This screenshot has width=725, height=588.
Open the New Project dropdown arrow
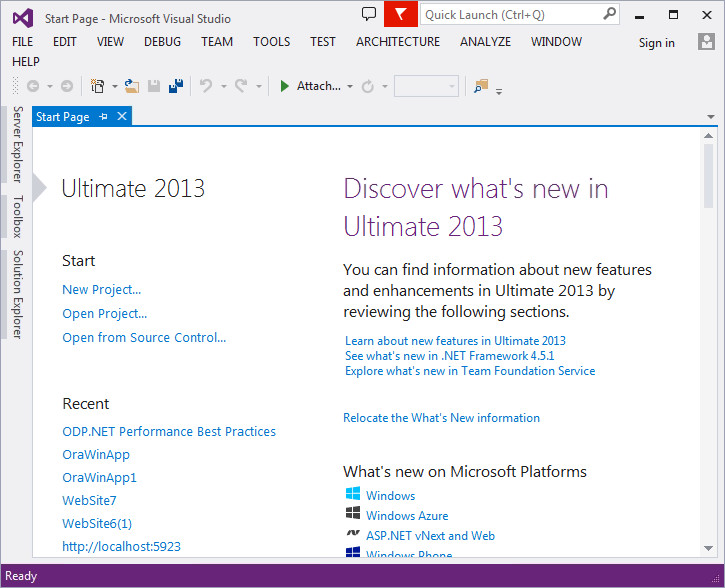tap(115, 86)
